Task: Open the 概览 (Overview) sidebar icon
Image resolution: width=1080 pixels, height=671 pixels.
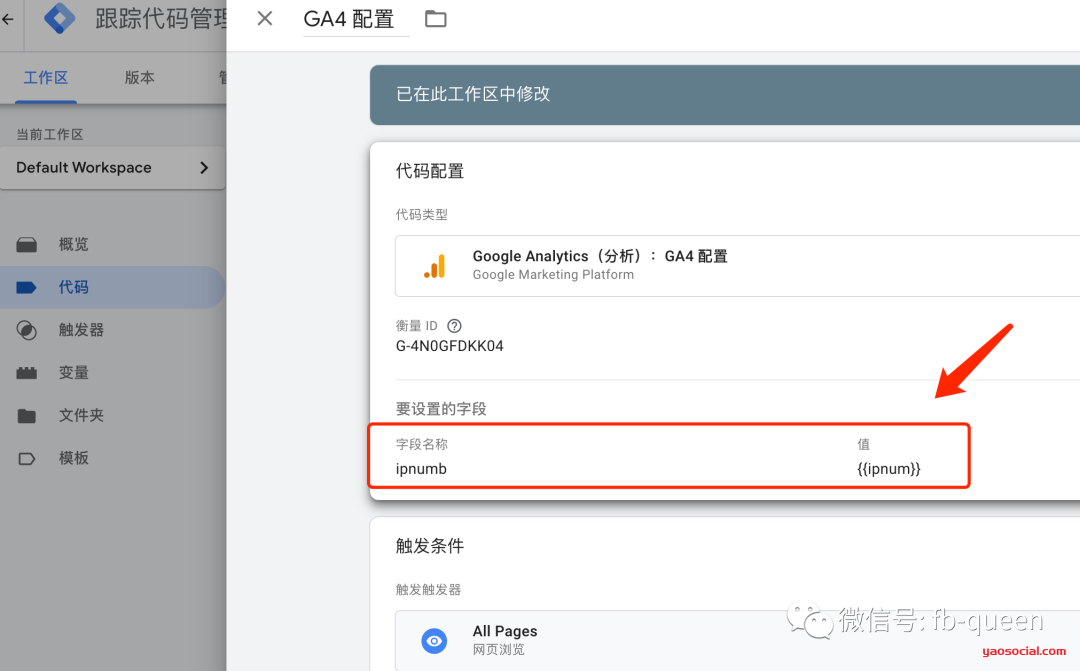Action: (27, 244)
